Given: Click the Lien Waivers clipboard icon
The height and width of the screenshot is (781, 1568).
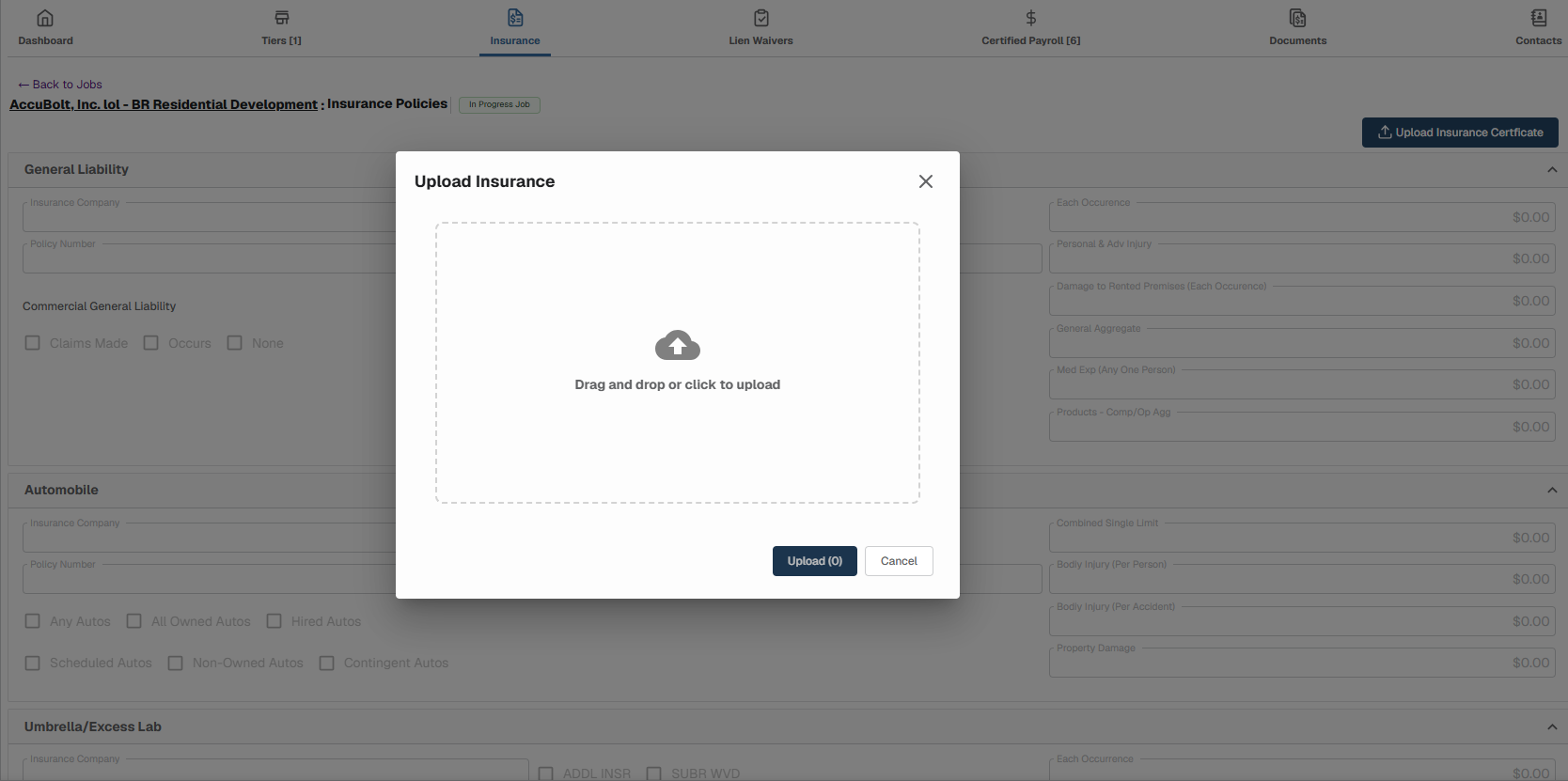Looking at the screenshot, I should click(761, 18).
